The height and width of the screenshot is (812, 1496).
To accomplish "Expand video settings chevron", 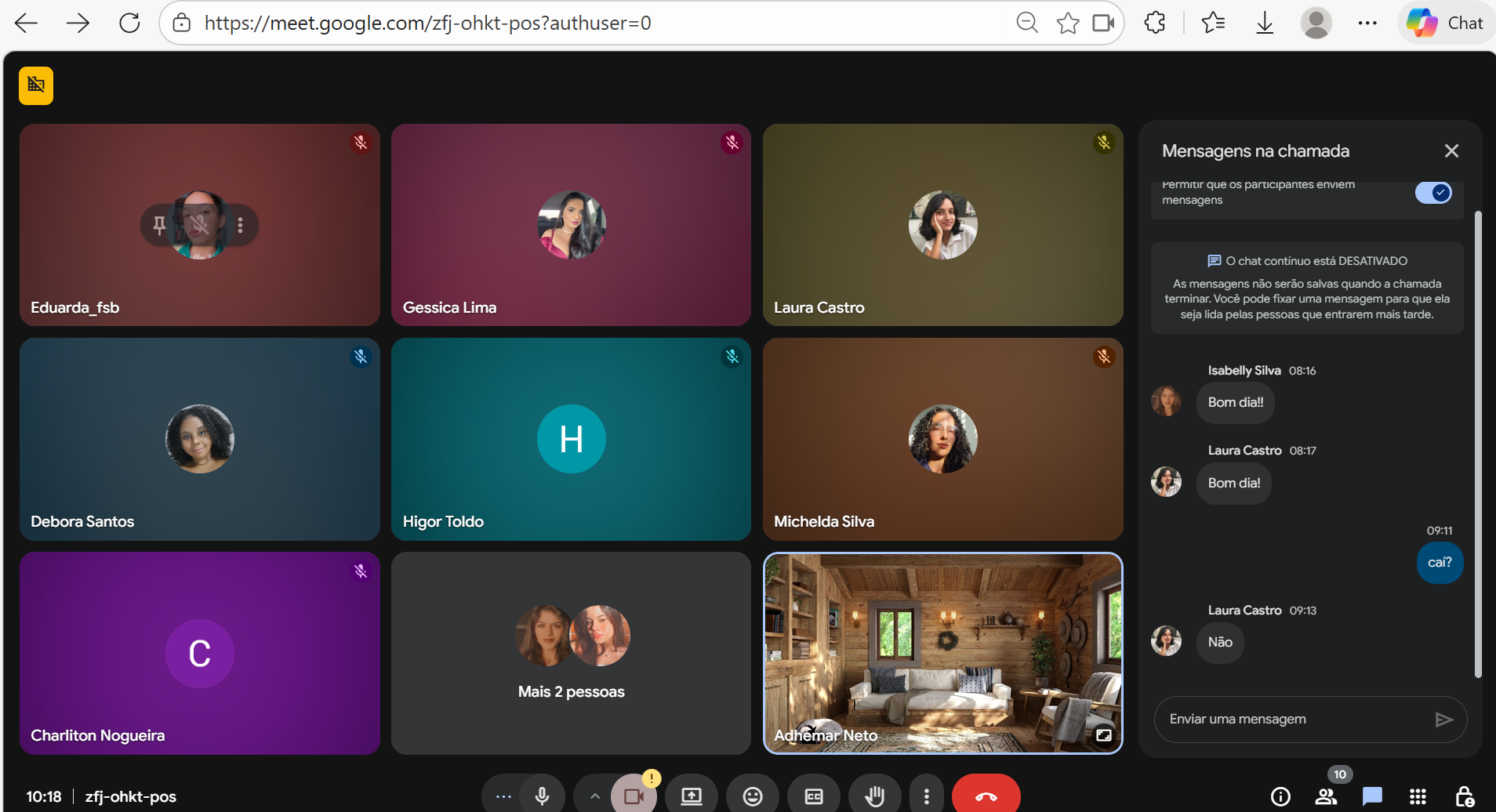I will point(594,797).
